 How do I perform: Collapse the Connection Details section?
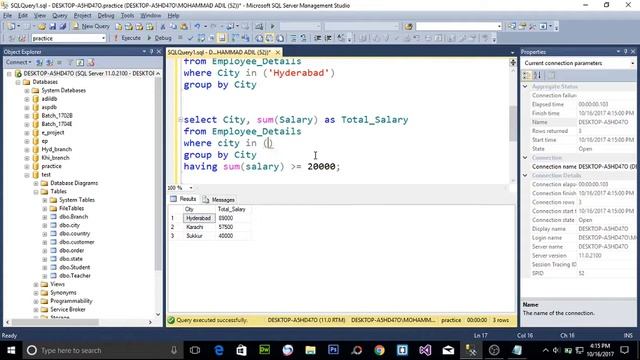coord(525,176)
